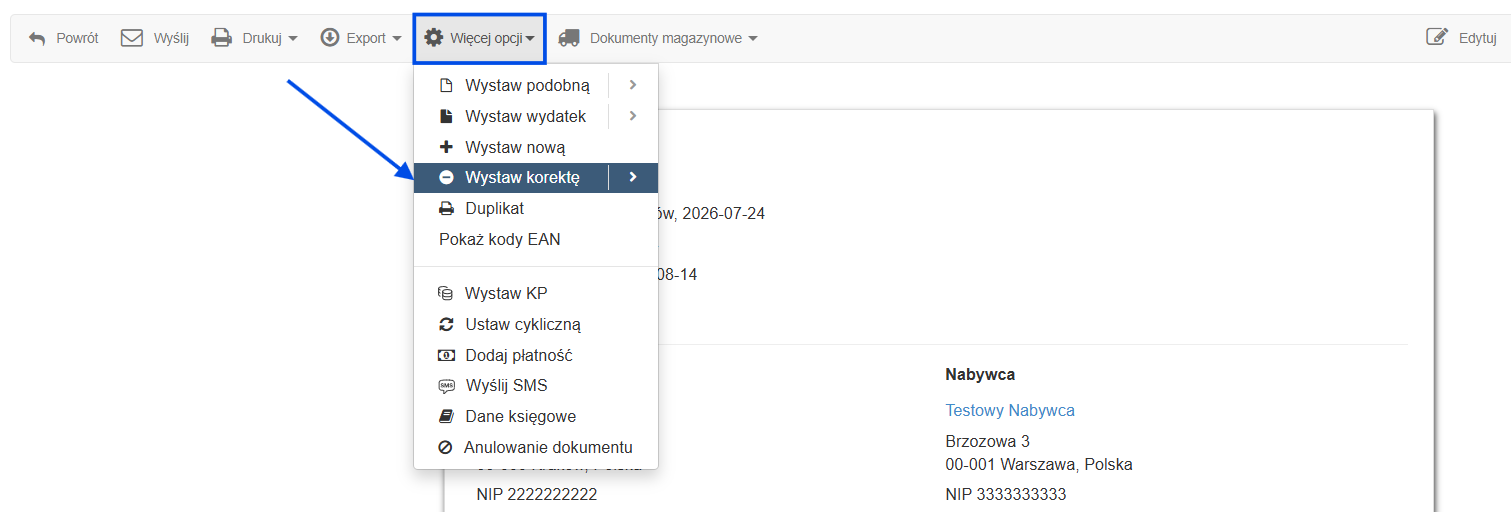1511x512 pixels.
Task: Click the Wystaw wydatek file icon
Action: pos(446,117)
